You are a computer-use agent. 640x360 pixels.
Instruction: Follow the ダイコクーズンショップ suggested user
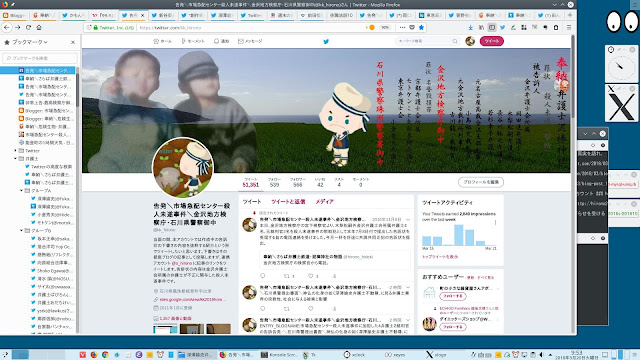(x=453, y=327)
